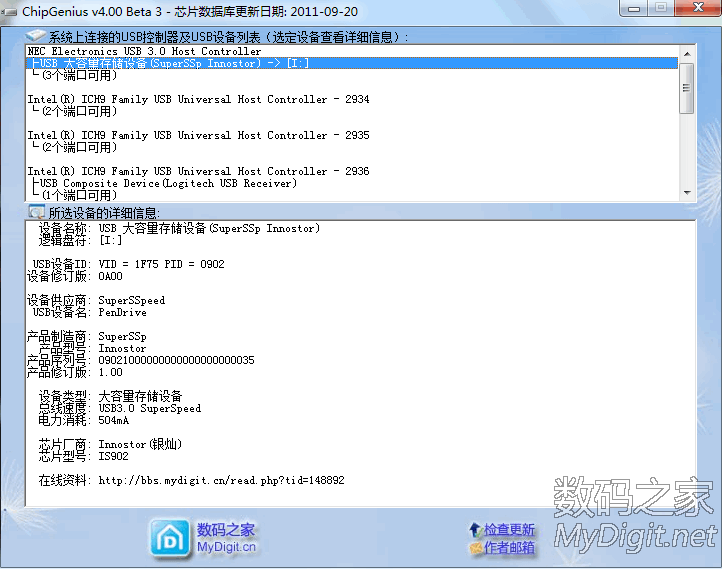Minimize the ChipGenius window
Screen dimensions: 722x569
tap(634, 8)
